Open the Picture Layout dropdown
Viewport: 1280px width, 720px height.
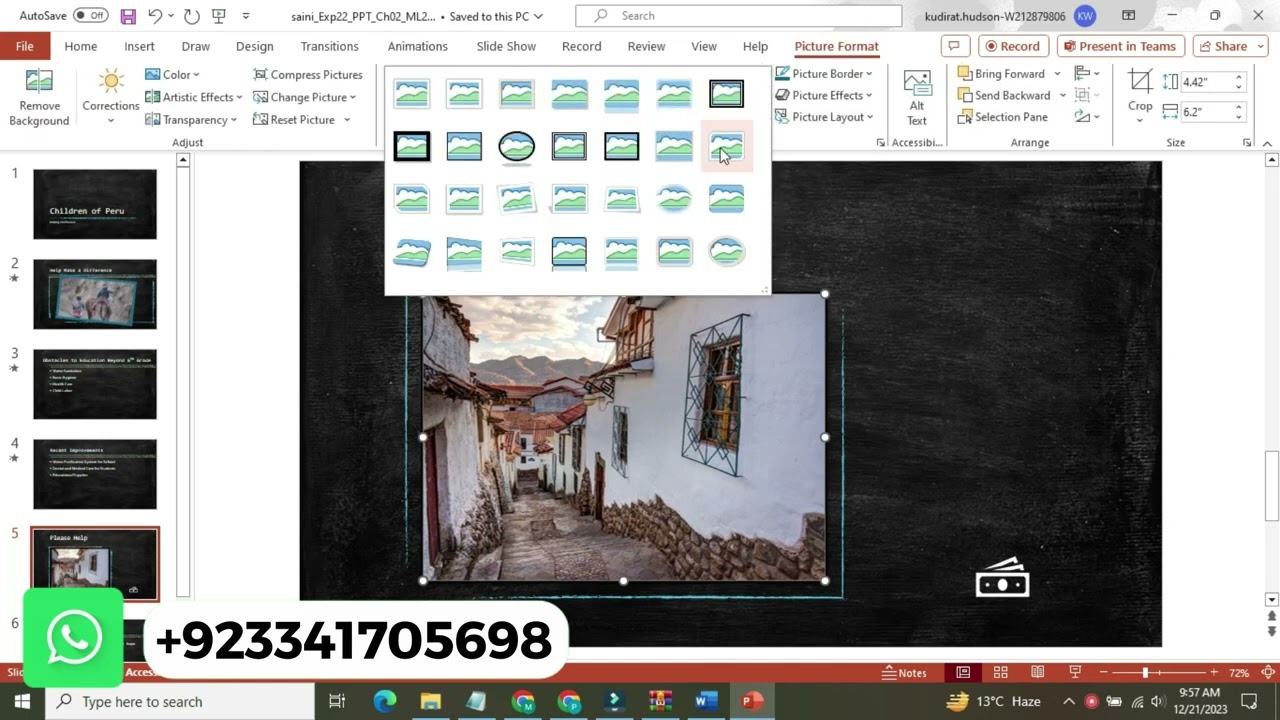tap(824, 117)
